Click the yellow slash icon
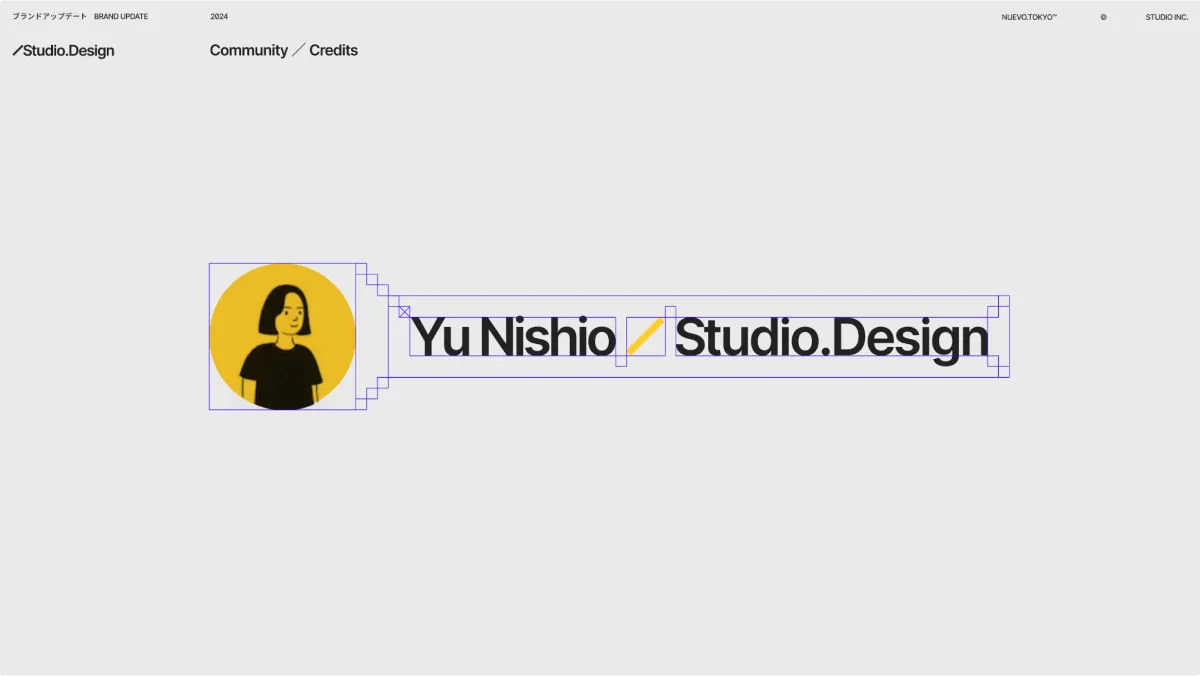Screen dimensions: 1200x676 coord(646,337)
